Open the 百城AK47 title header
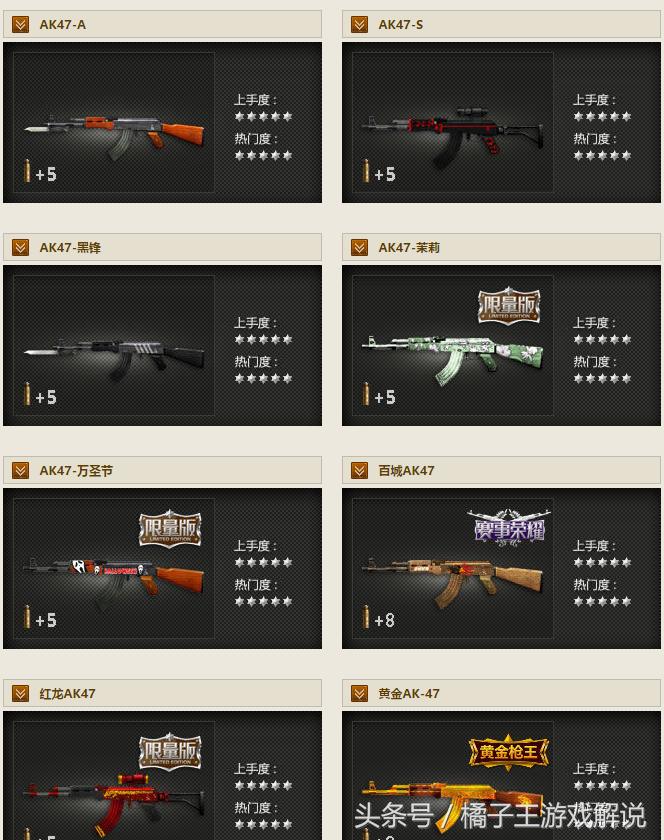Screen dimensions: 664x840 (501, 470)
